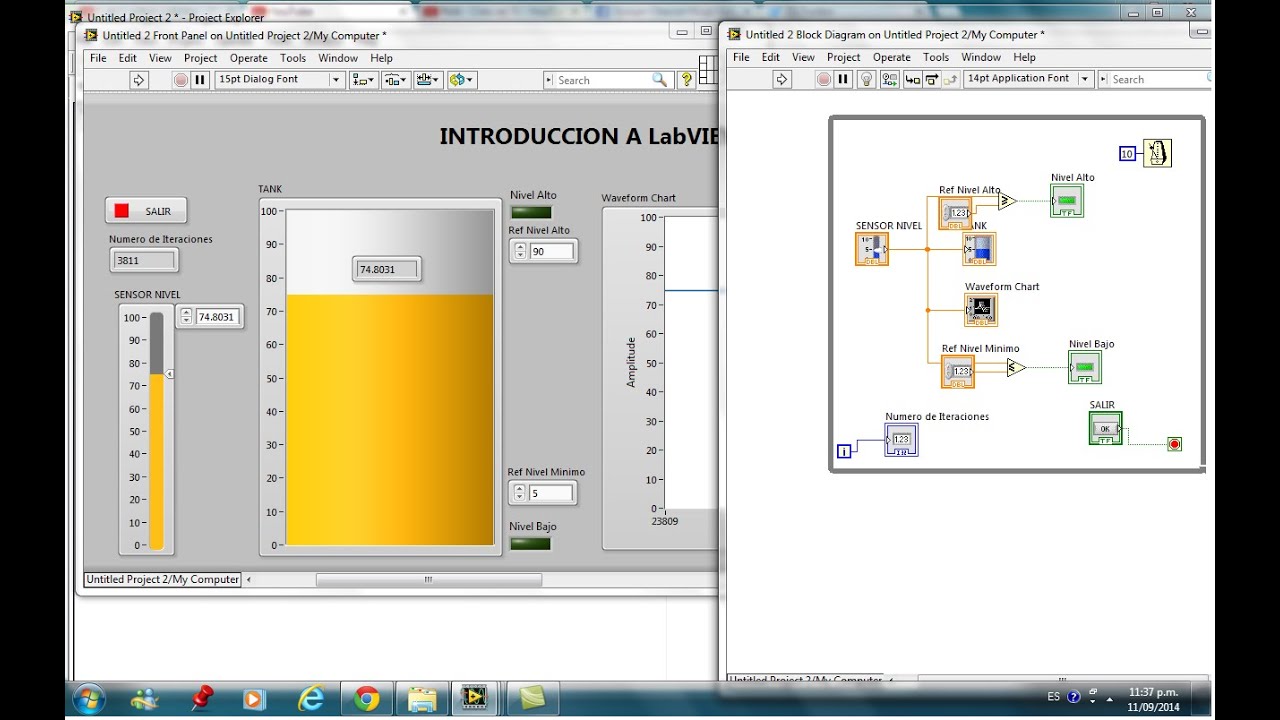Select Ref Nivel Minimo terminal in diagram
The image size is (1280, 720).
point(958,372)
